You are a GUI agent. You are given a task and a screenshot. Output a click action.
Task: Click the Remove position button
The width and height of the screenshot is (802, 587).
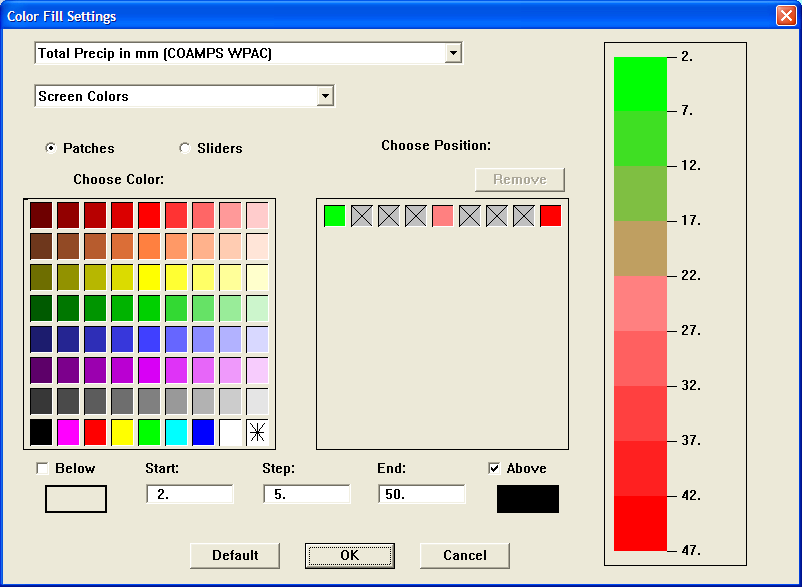[519, 180]
